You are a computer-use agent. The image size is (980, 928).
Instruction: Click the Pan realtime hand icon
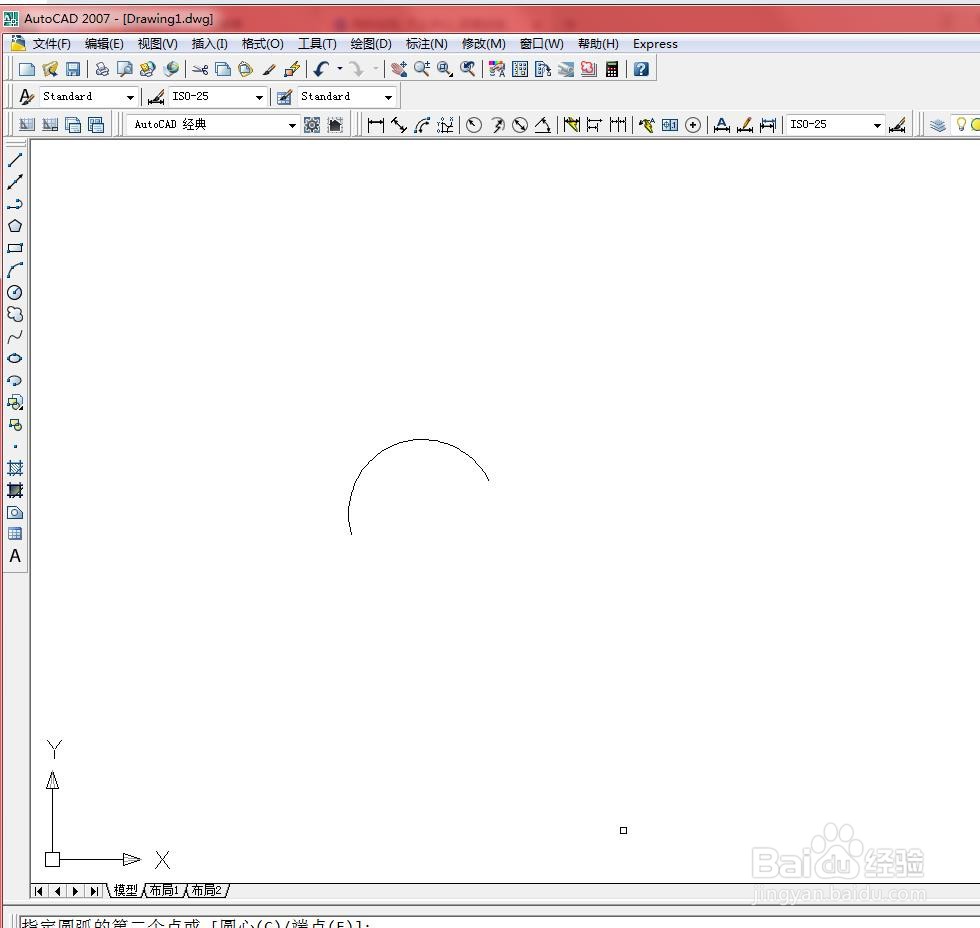coord(399,69)
